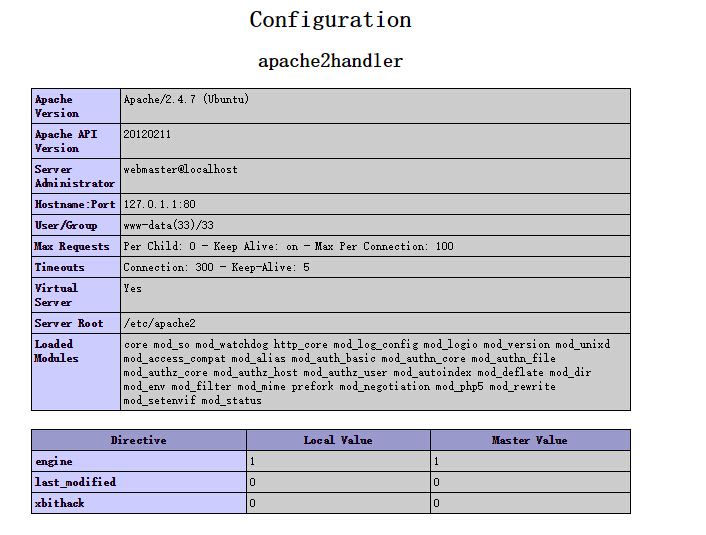Click the 127.0.1.1:80 hostname value
The width and height of the screenshot is (706, 535).
[160, 204]
